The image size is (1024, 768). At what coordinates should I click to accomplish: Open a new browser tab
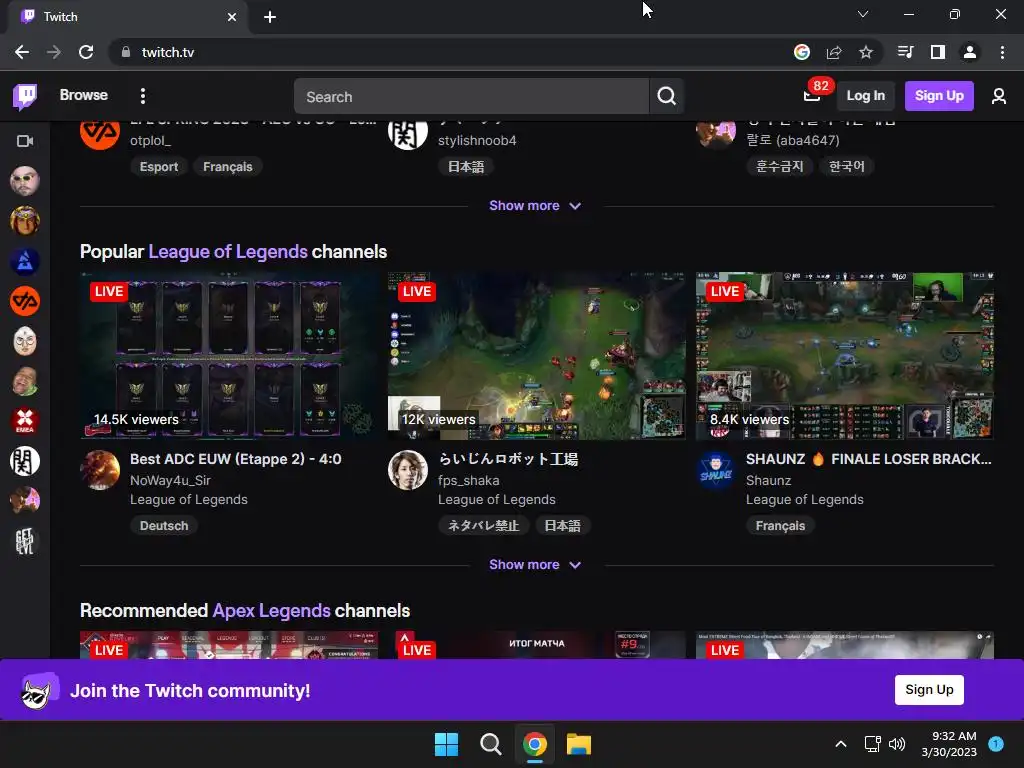point(270,17)
